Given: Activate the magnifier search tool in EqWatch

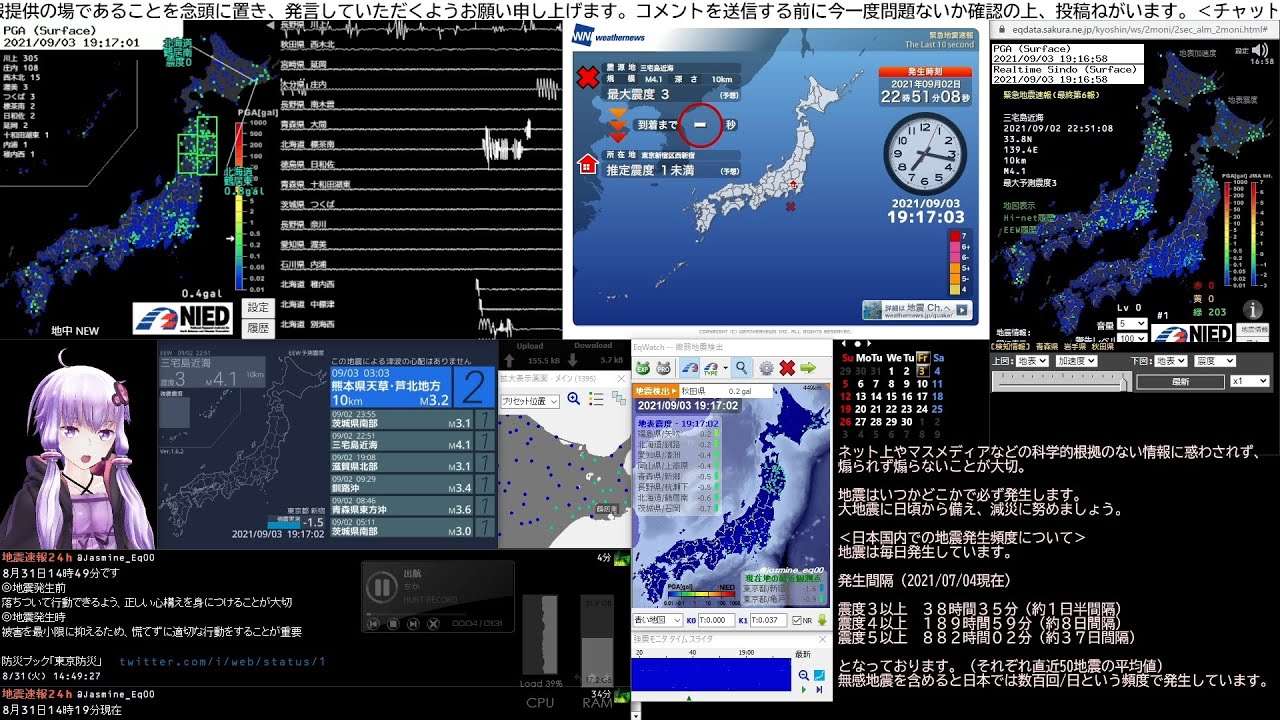Looking at the screenshot, I should click(741, 365).
